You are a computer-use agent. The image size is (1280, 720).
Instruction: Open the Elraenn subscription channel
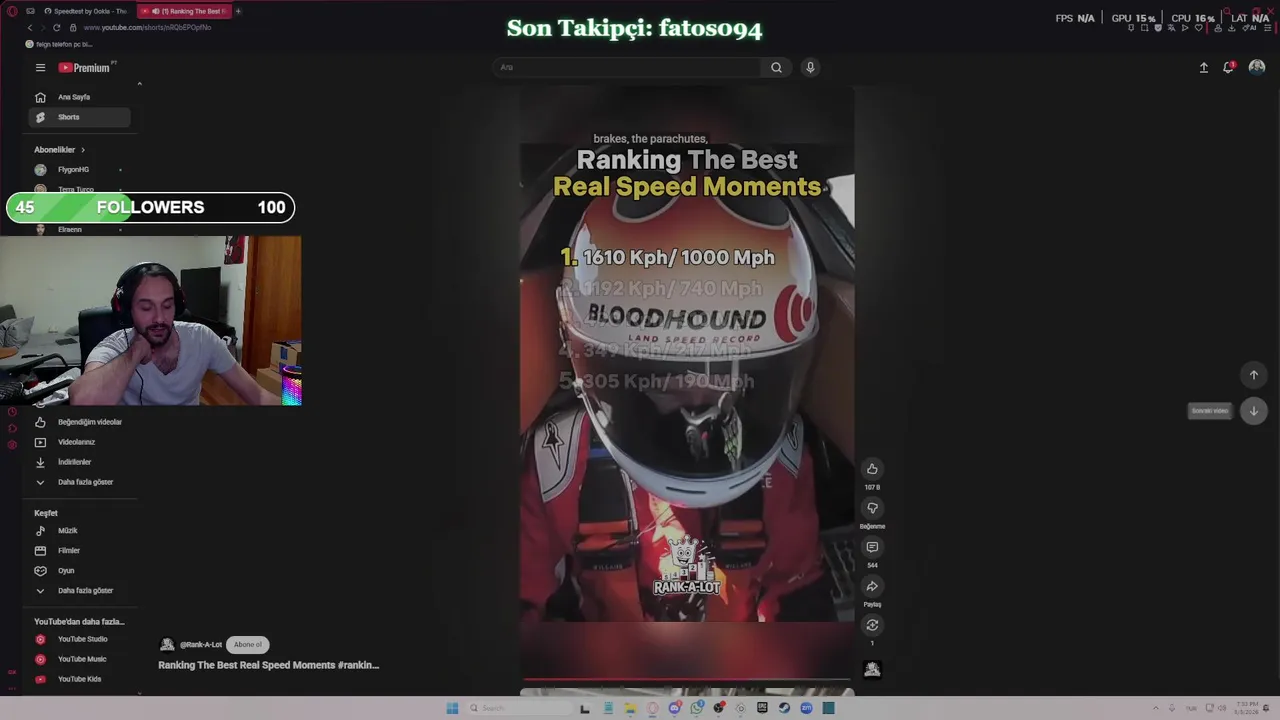[78, 229]
